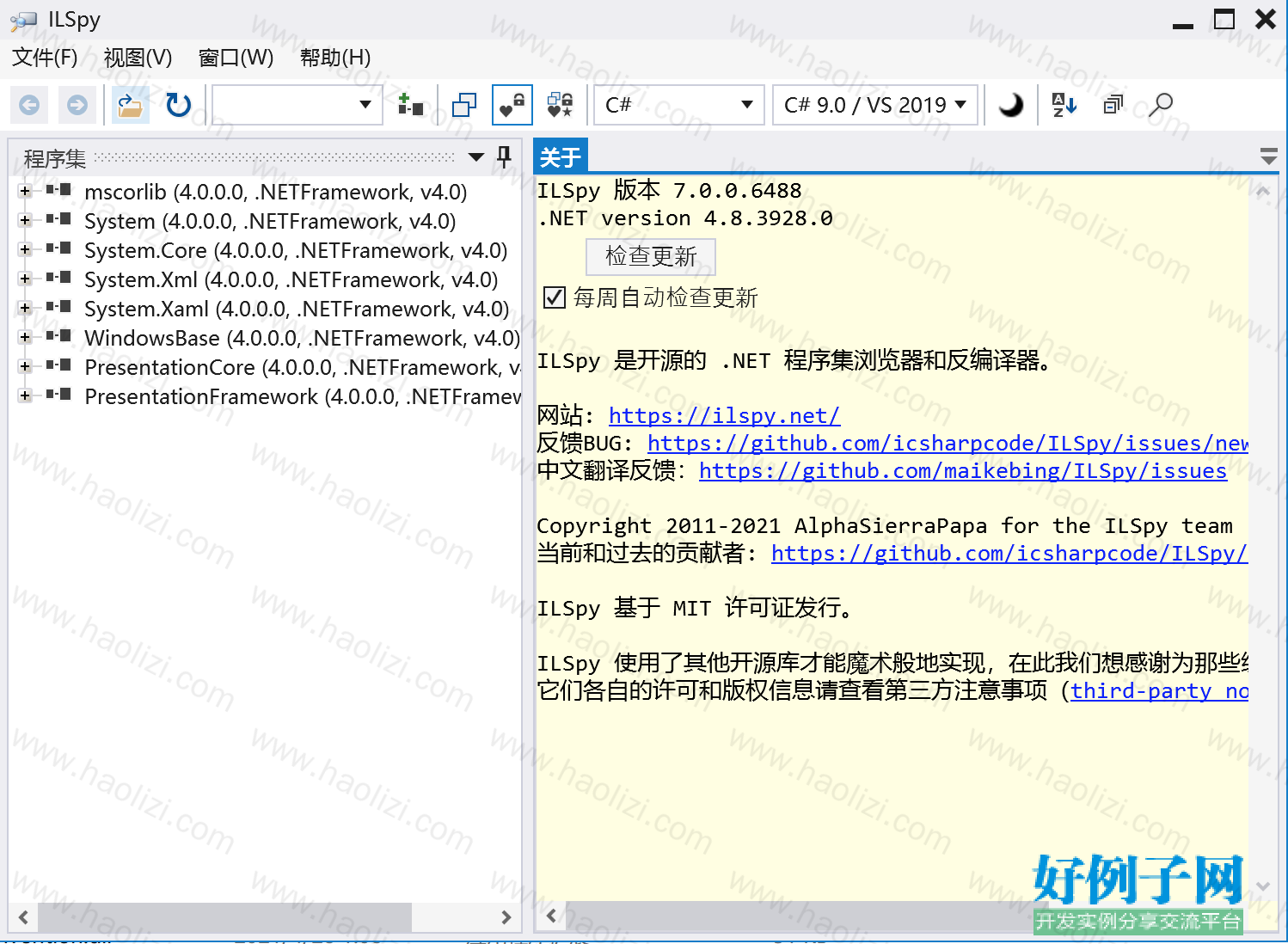Go back in navigation history
This screenshot has height=944, width=1288.
tap(29, 105)
